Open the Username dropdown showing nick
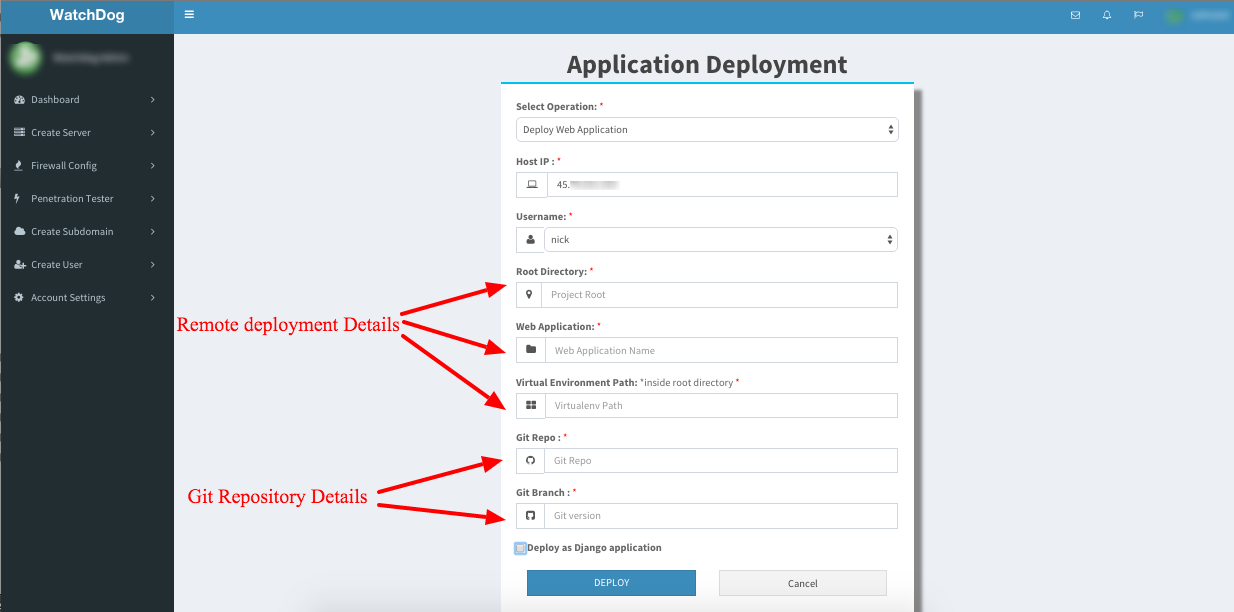The width and height of the screenshot is (1234, 612). point(720,240)
